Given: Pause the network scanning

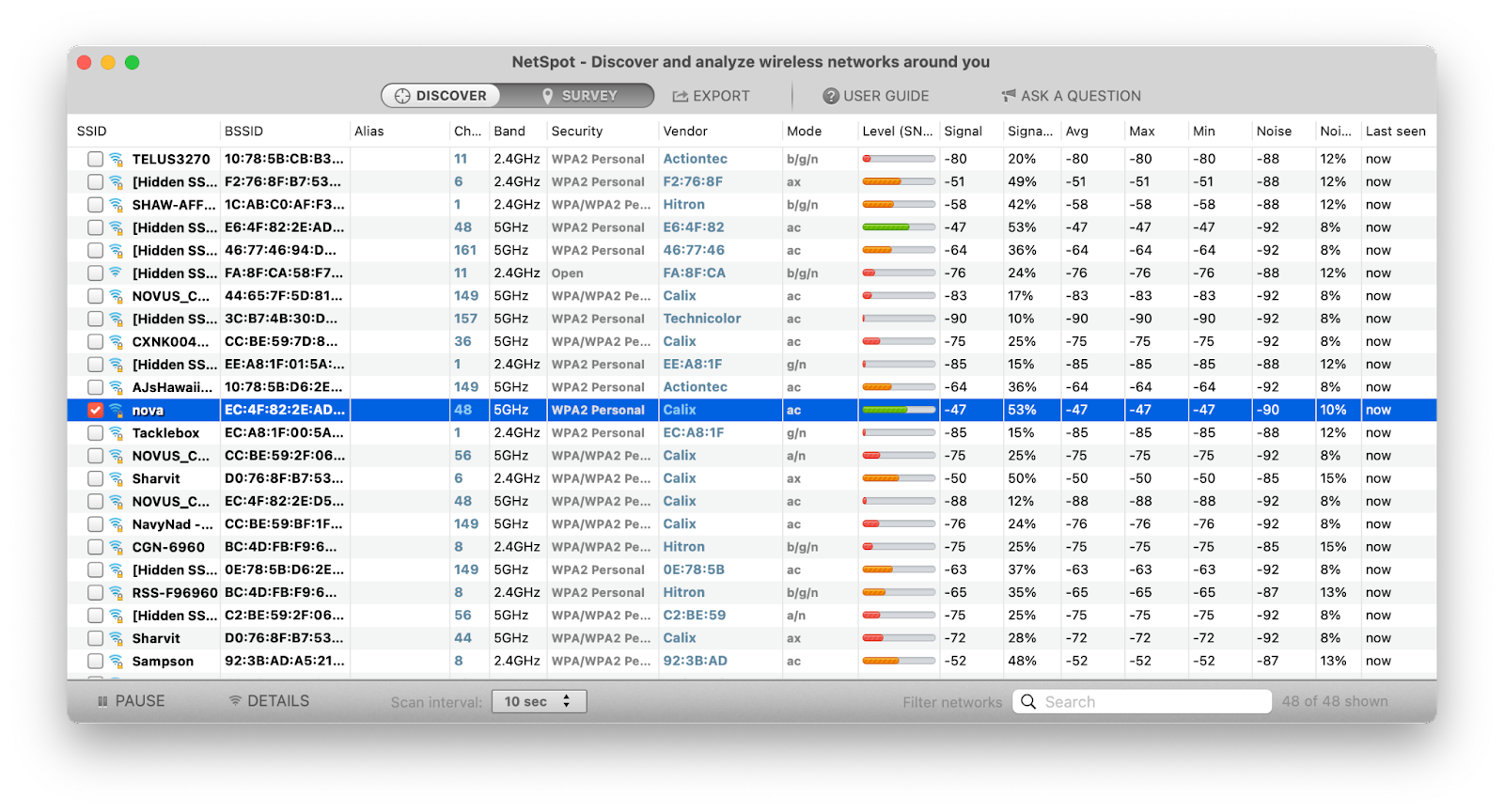Looking at the screenshot, I should pyautogui.click(x=132, y=701).
